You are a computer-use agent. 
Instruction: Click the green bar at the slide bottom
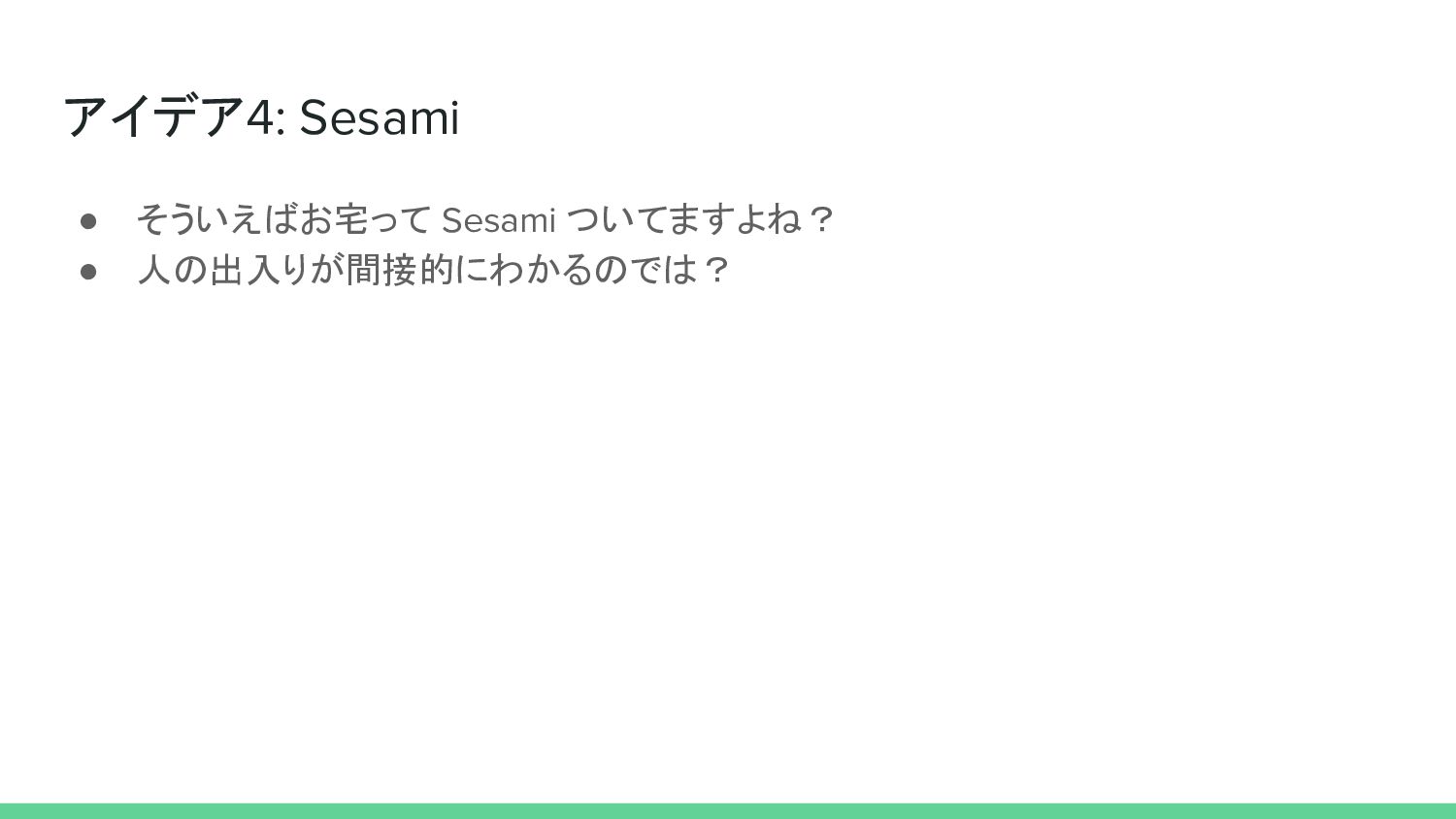tap(728, 810)
